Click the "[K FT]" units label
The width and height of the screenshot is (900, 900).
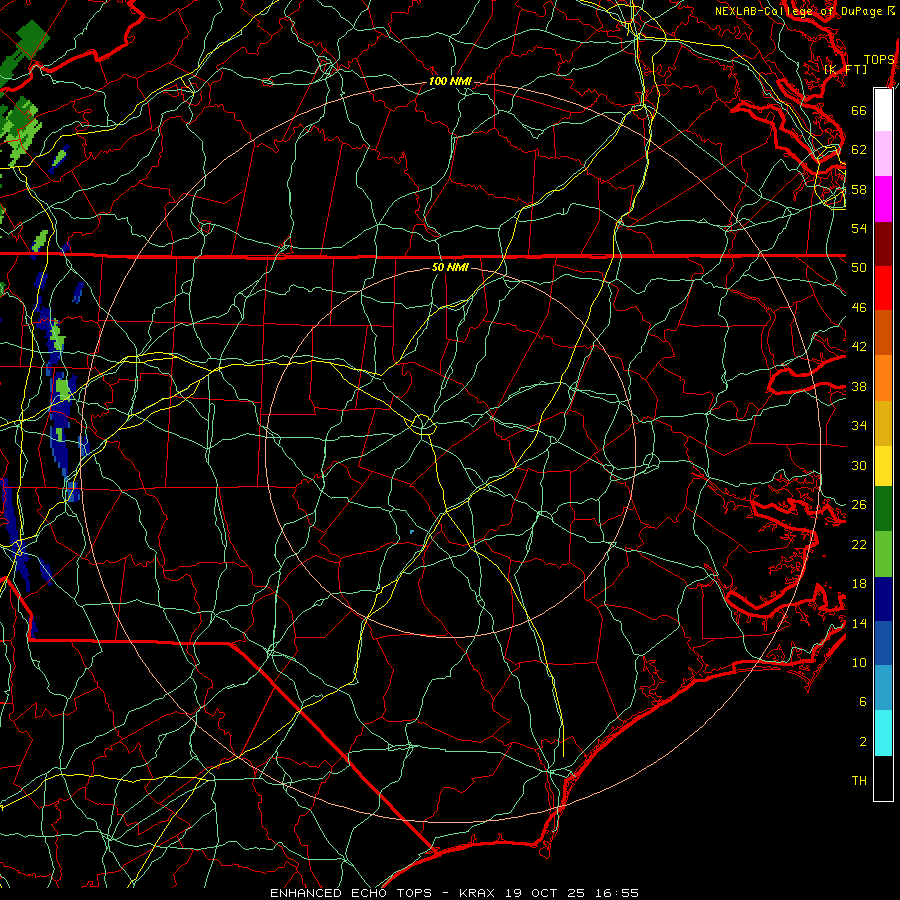pos(845,69)
